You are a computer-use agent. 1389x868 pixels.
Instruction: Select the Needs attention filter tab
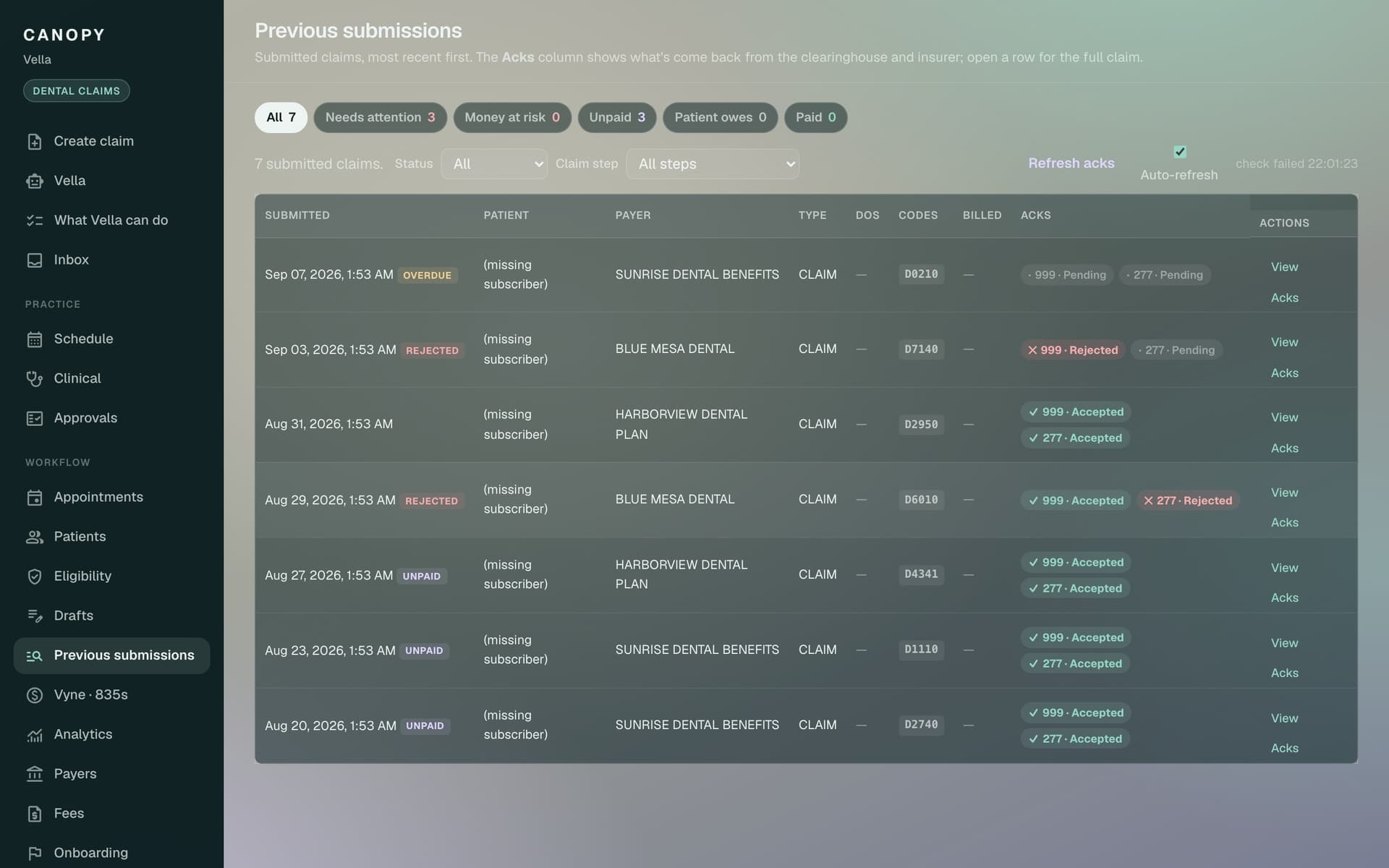click(380, 117)
